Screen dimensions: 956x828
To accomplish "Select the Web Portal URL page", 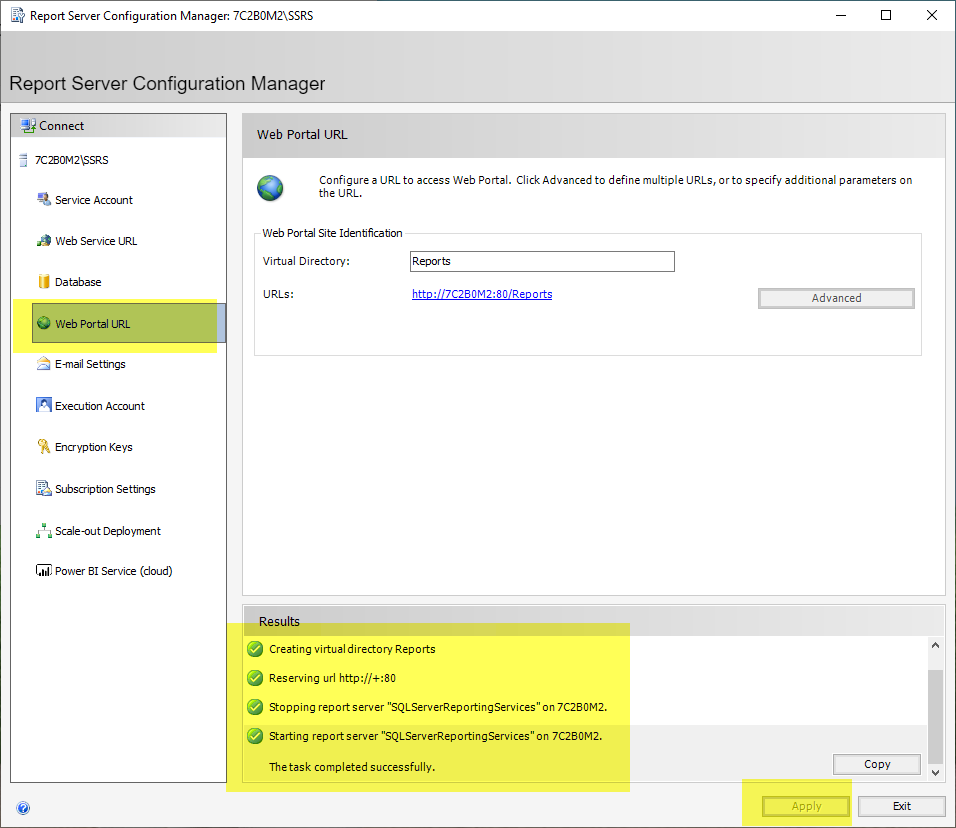I will click(93, 324).
